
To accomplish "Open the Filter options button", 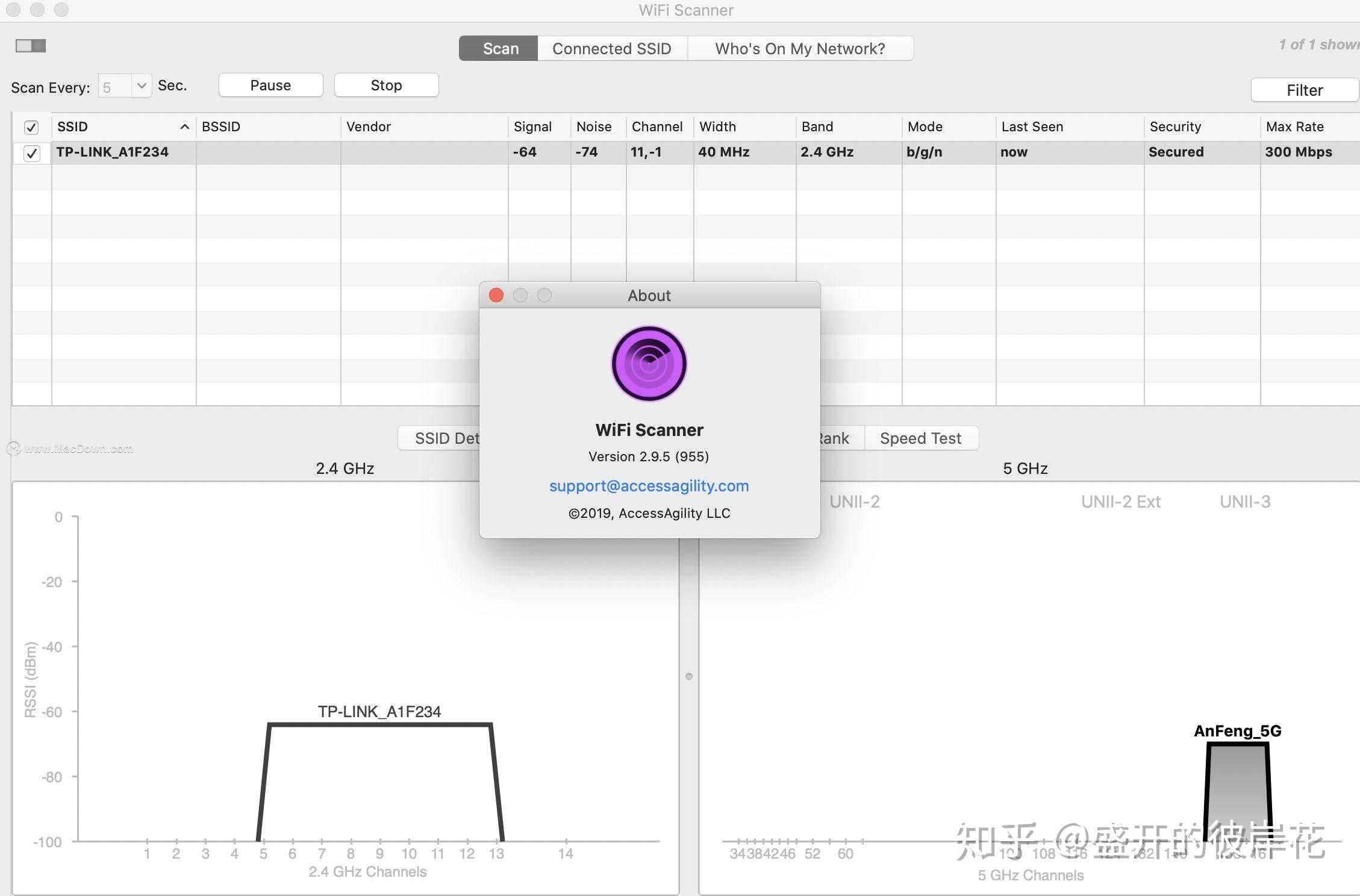I will pyautogui.click(x=1304, y=90).
